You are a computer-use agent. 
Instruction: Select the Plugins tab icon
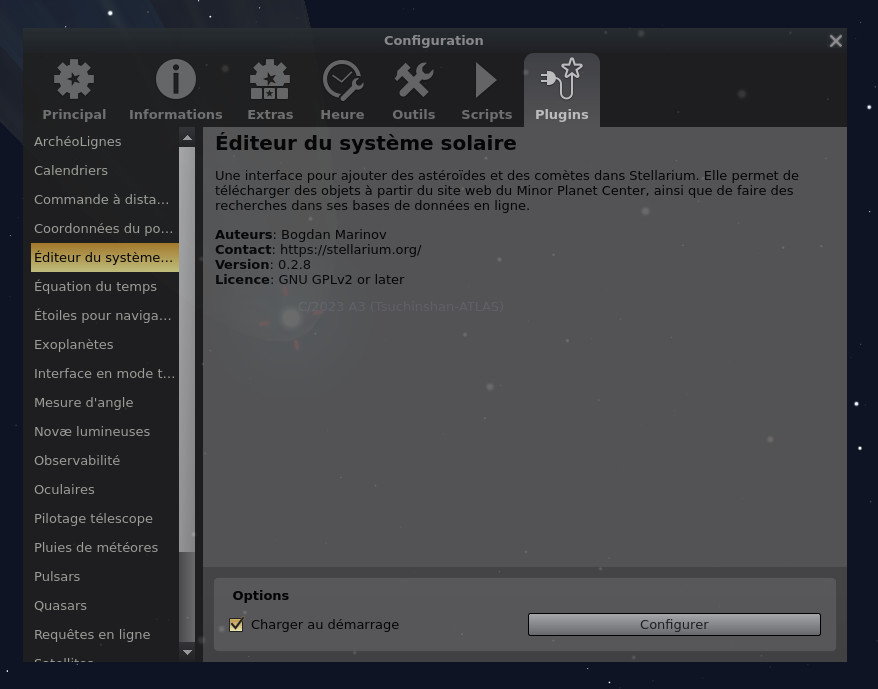click(x=562, y=79)
